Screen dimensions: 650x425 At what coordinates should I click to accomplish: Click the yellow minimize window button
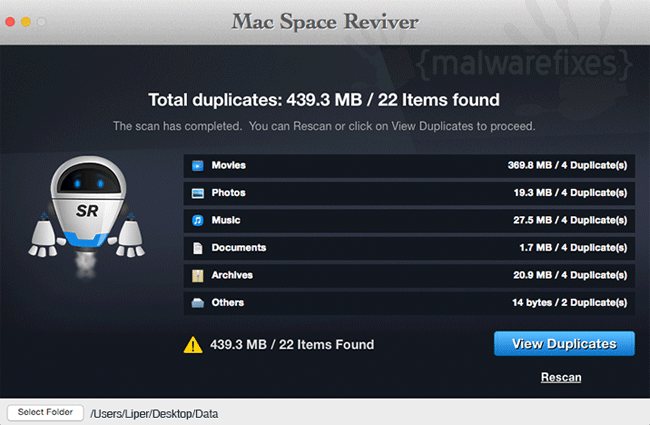pyautogui.click(x=26, y=22)
